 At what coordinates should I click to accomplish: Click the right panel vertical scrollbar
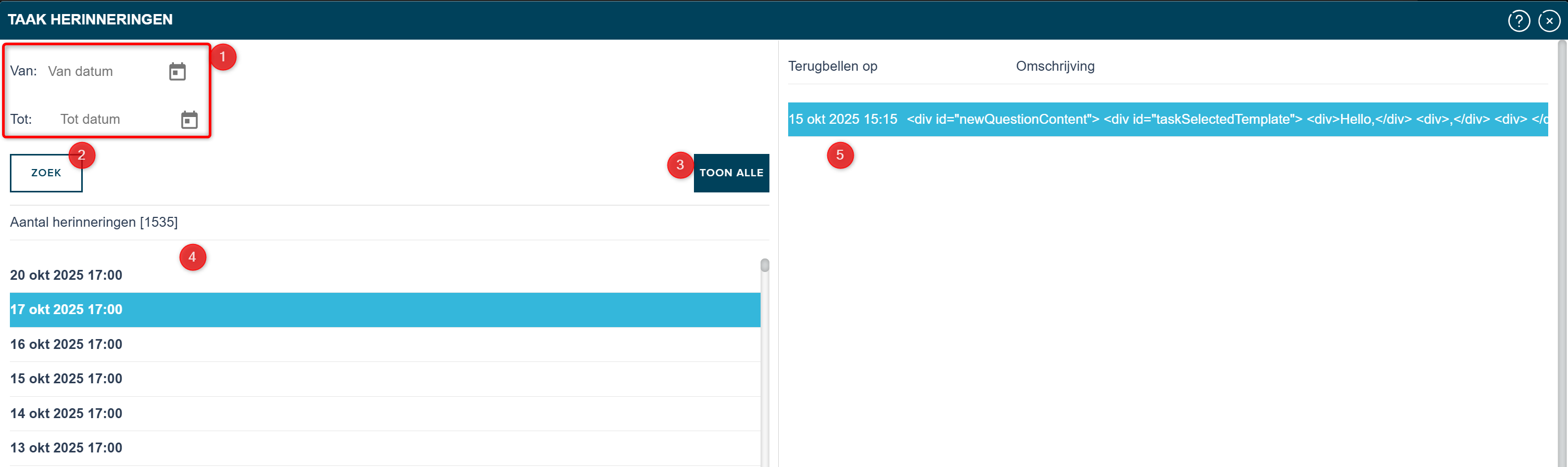pos(1561,243)
